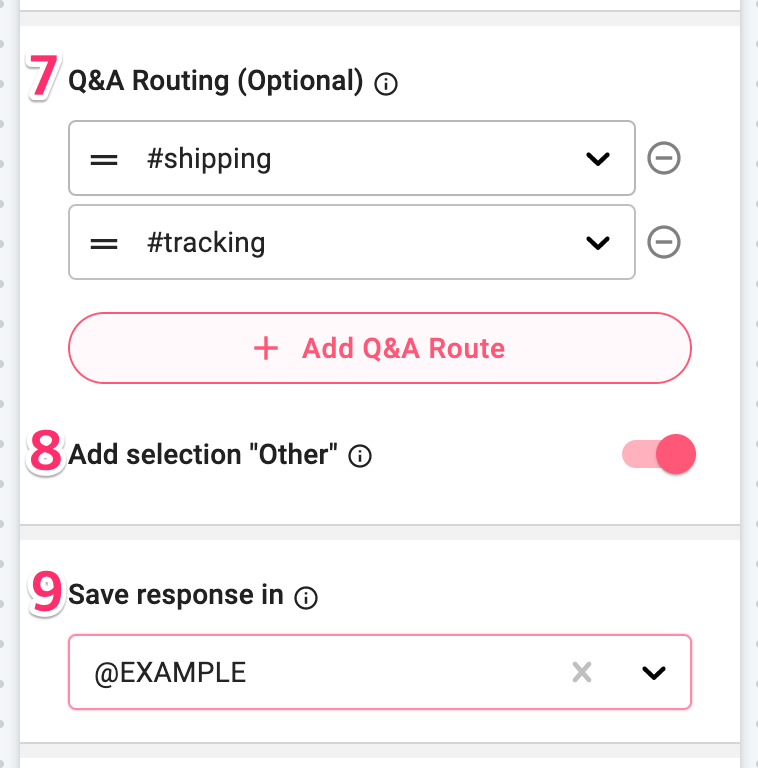
Task: Remove the #tracking route
Action: (664, 242)
